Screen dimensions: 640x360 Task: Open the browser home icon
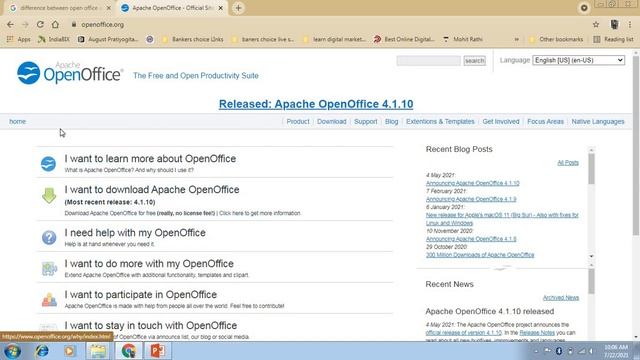point(55,24)
